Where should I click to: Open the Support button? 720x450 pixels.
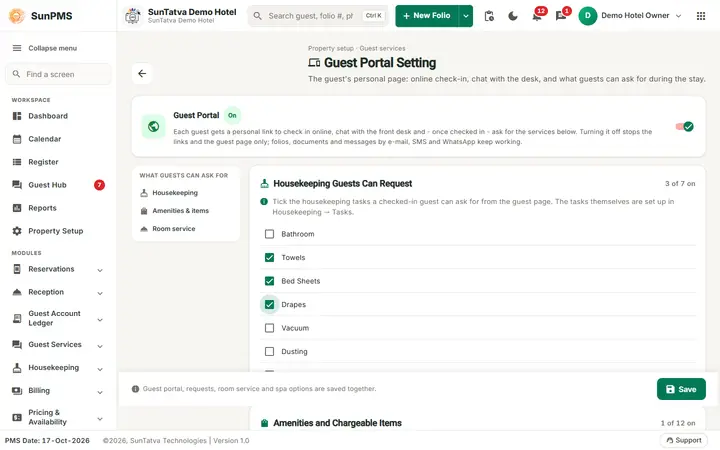684,440
